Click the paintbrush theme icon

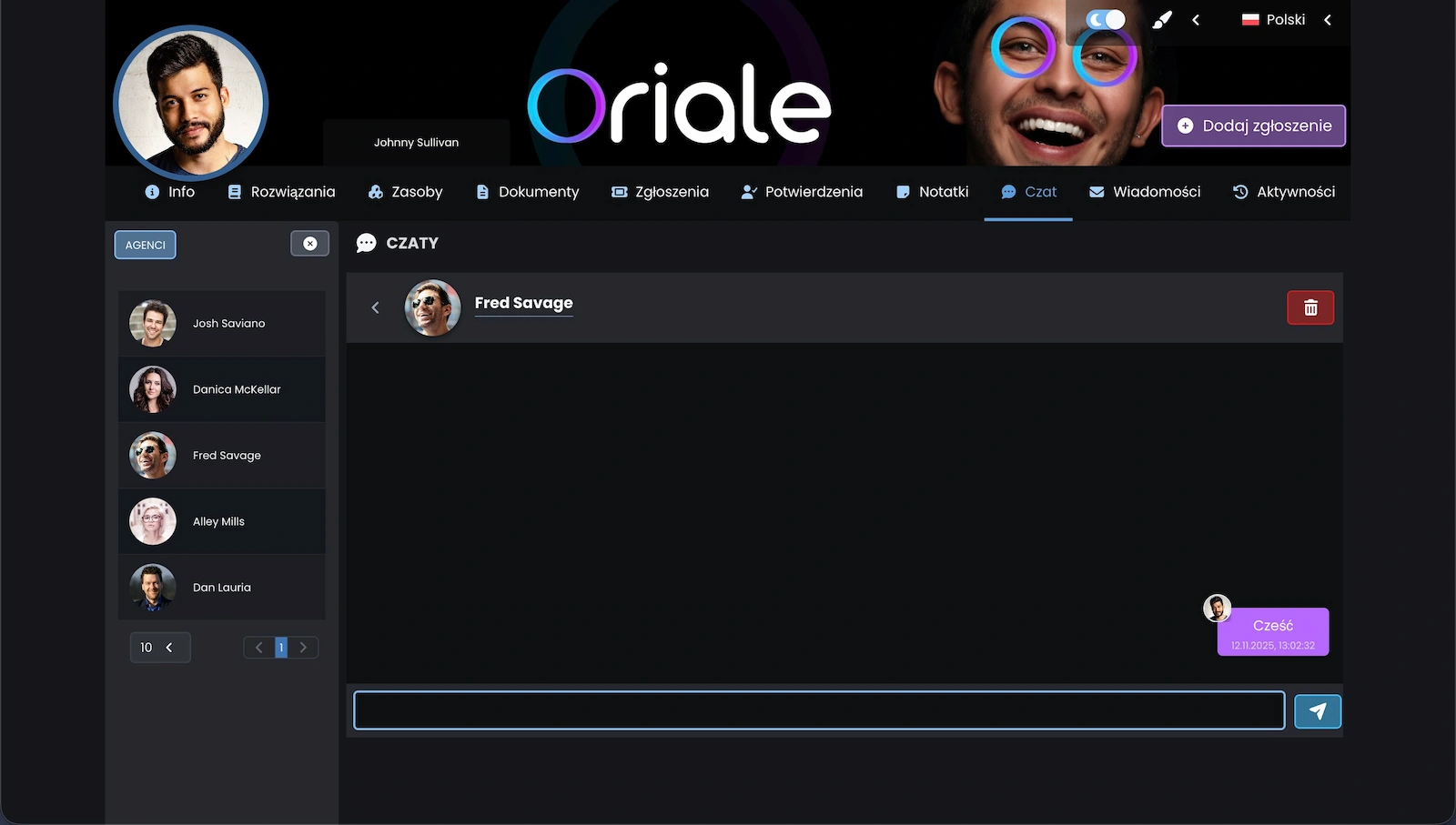(x=1162, y=20)
